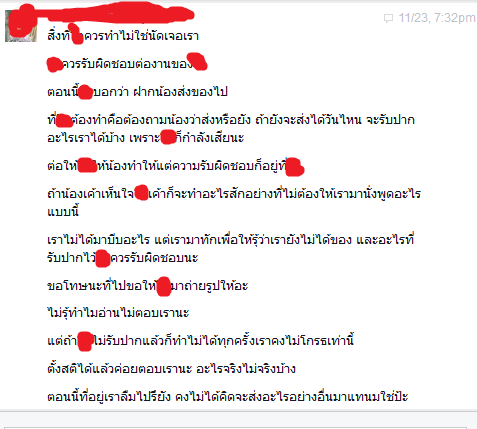Click the line starting เราไม่ได้มาบีบอะไร
Image resolution: width=477 pixels, height=429 pixels.
pos(231,239)
